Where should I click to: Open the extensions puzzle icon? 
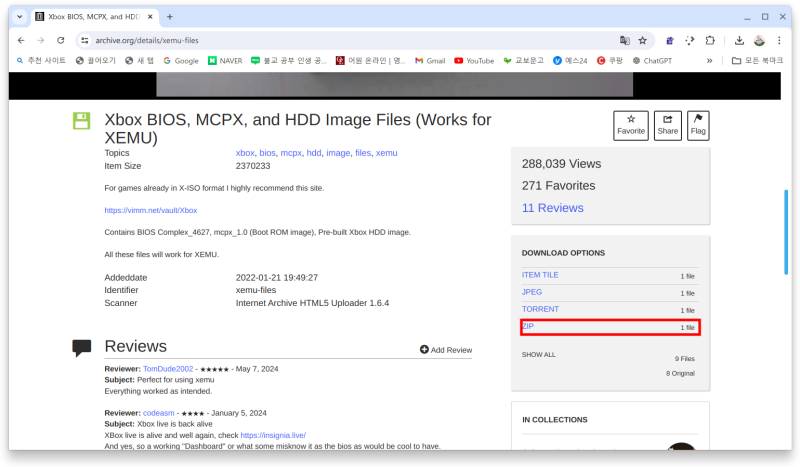710,40
